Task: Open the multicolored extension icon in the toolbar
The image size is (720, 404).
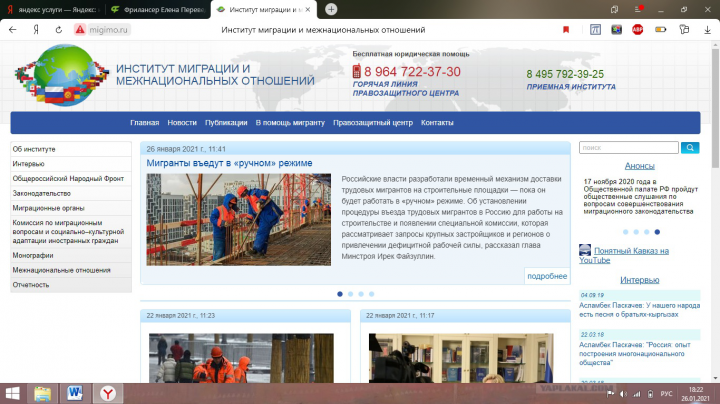Action: tap(616, 30)
